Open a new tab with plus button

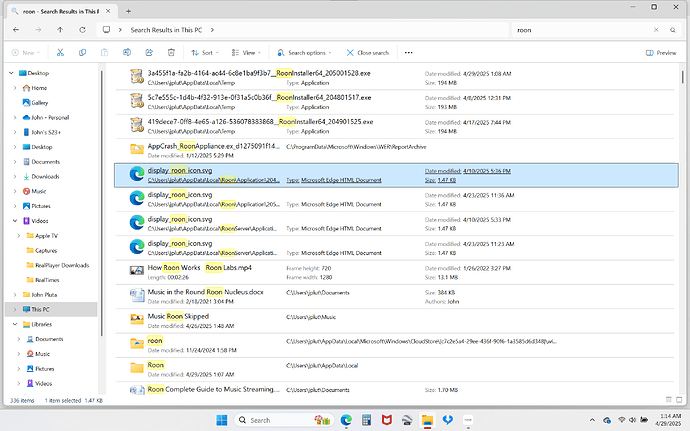pos(128,11)
